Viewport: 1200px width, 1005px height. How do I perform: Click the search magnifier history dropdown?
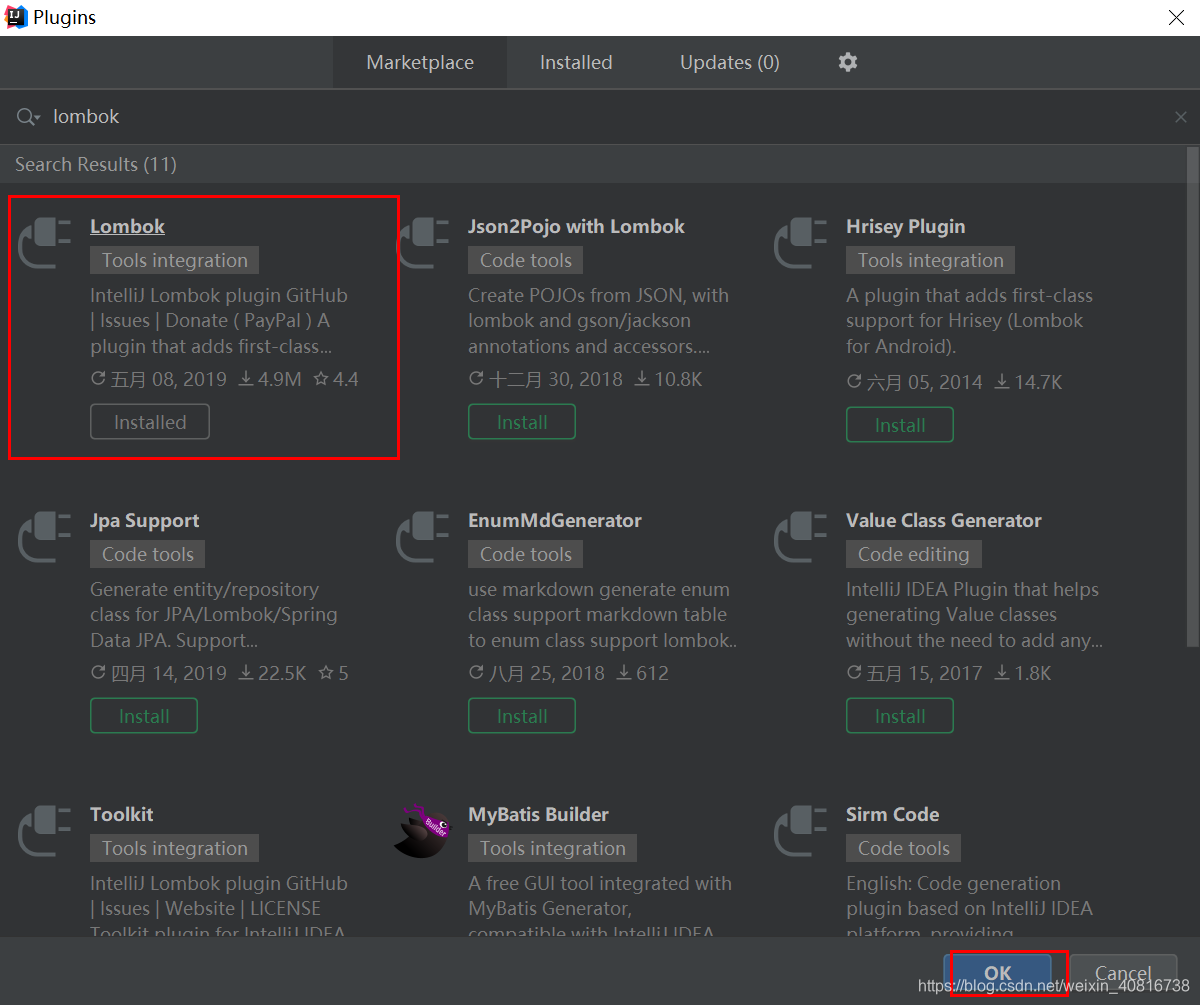pos(28,117)
